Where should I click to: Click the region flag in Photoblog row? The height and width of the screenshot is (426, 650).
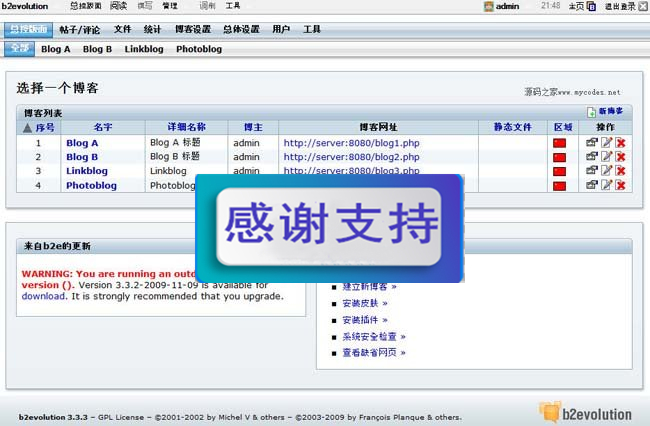point(559,186)
